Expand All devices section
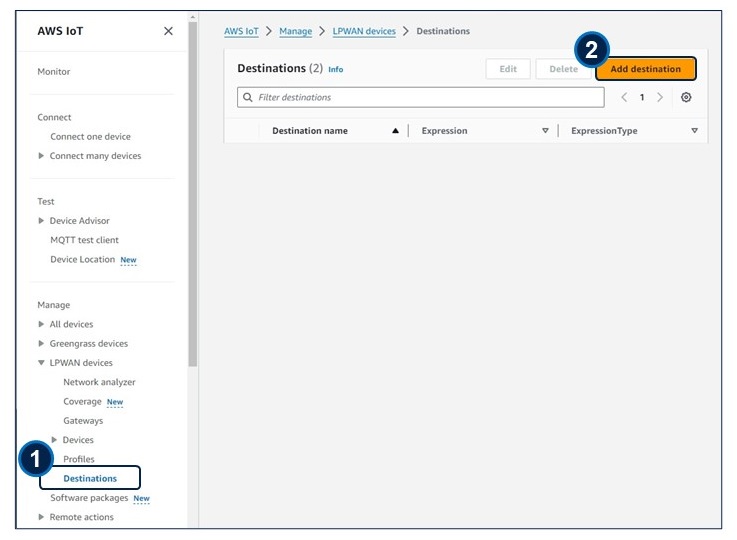Screen dimensions: 737x540 (41, 324)
